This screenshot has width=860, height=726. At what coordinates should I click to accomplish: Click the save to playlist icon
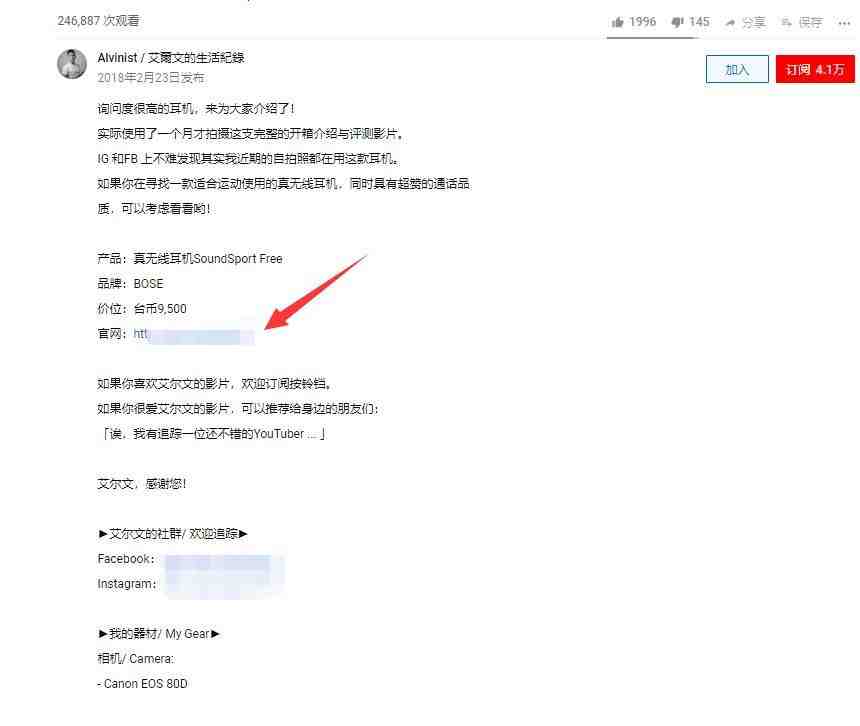(x=786, y=22)
